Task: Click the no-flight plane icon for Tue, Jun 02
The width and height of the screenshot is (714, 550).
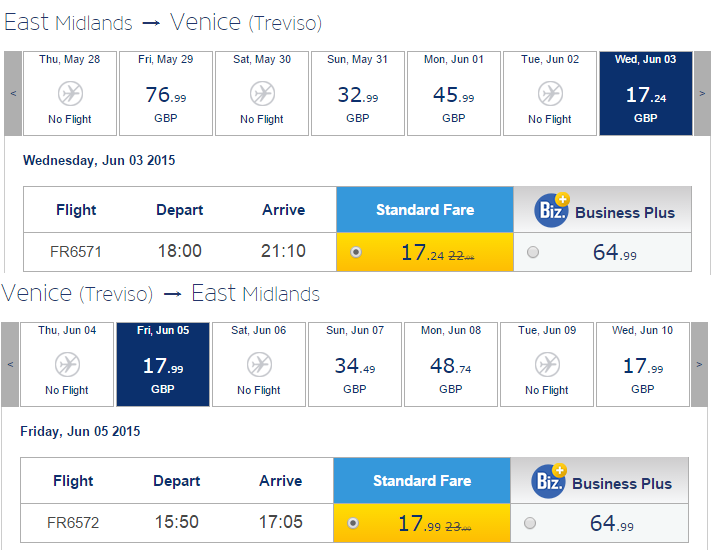Action: (550, 93)
